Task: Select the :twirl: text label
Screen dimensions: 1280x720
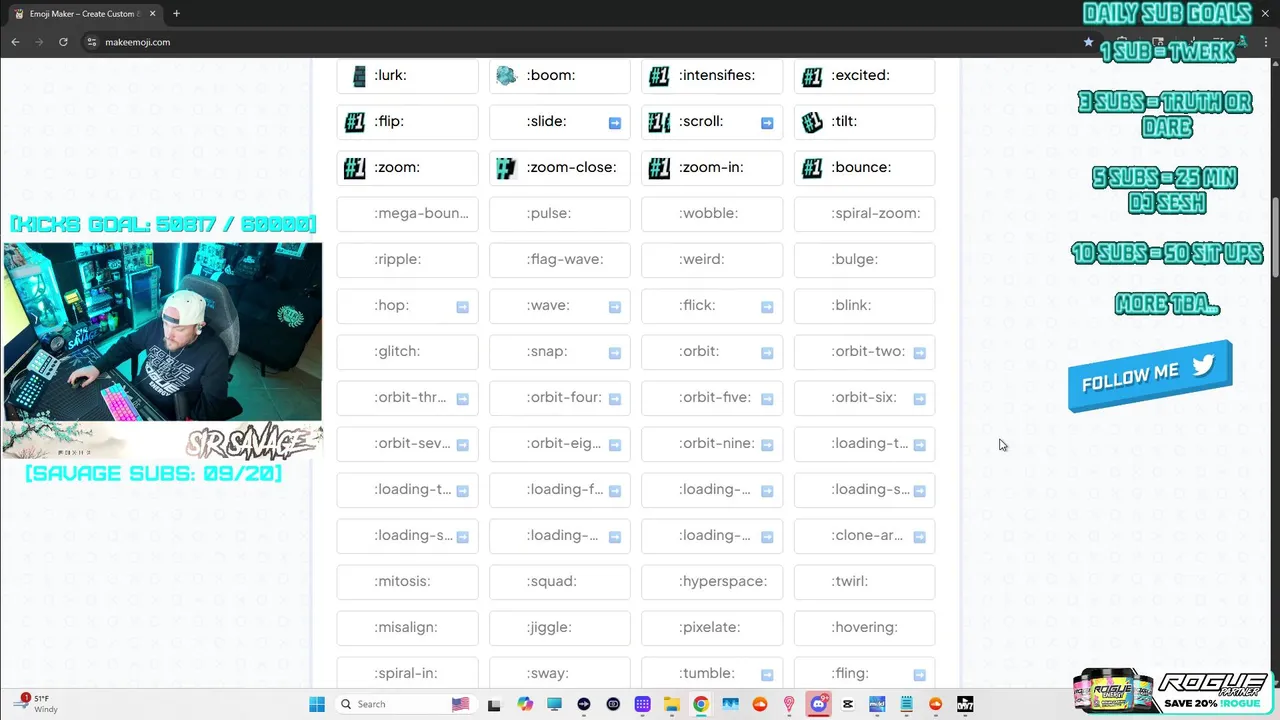Action: pos(849,581)
